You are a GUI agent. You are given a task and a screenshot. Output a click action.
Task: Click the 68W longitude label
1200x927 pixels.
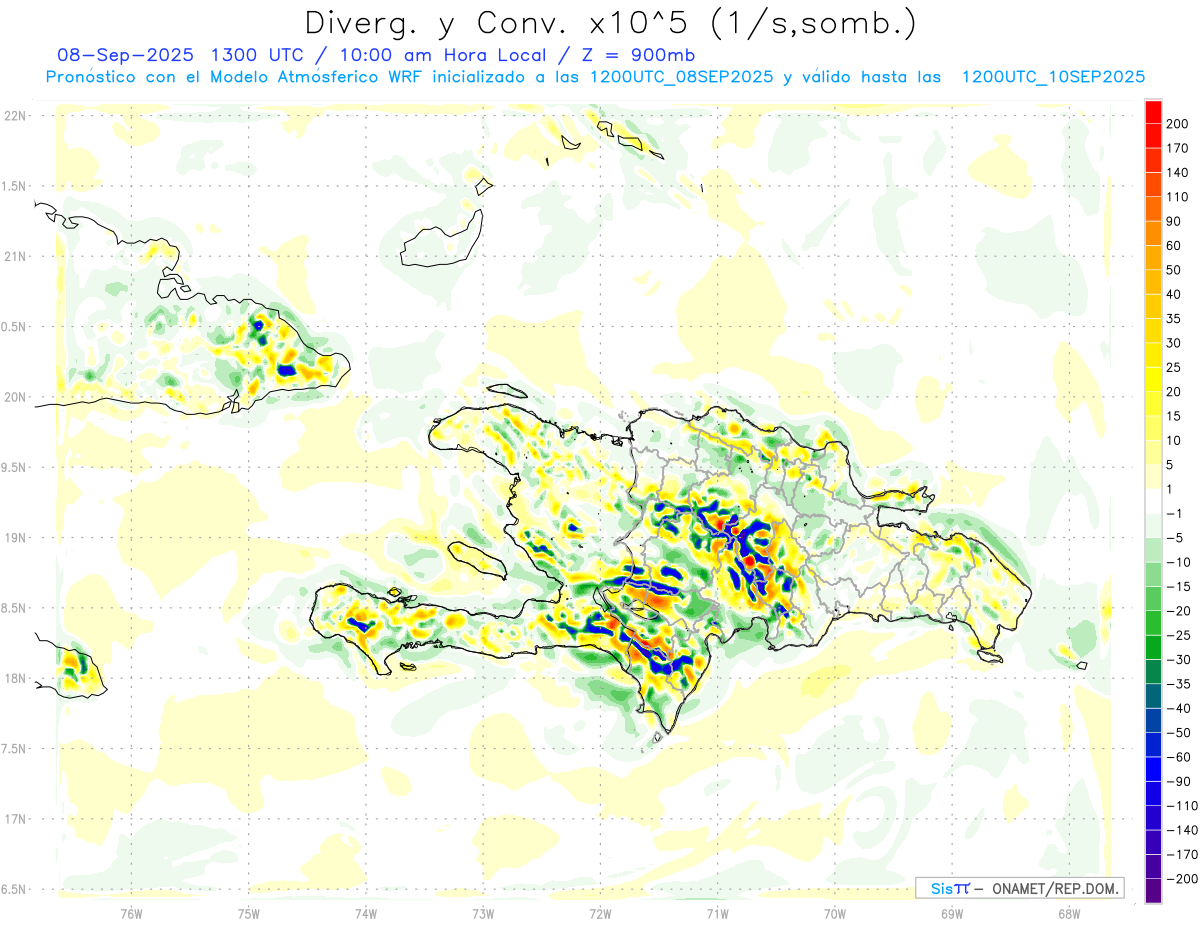coord(1069,913)
